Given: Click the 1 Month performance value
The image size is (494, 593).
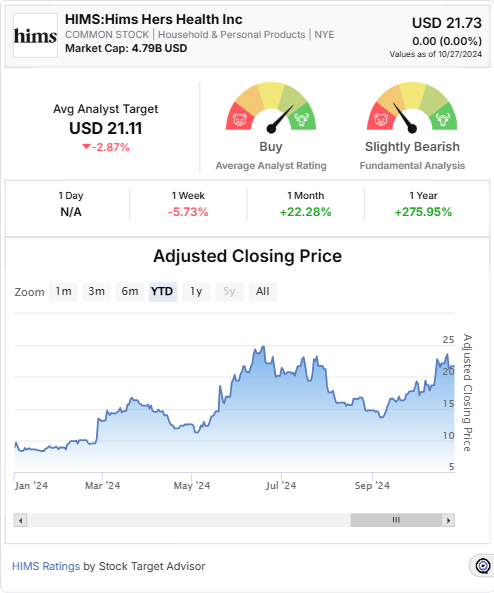Looking at the screenshot, I should [305, 212].
